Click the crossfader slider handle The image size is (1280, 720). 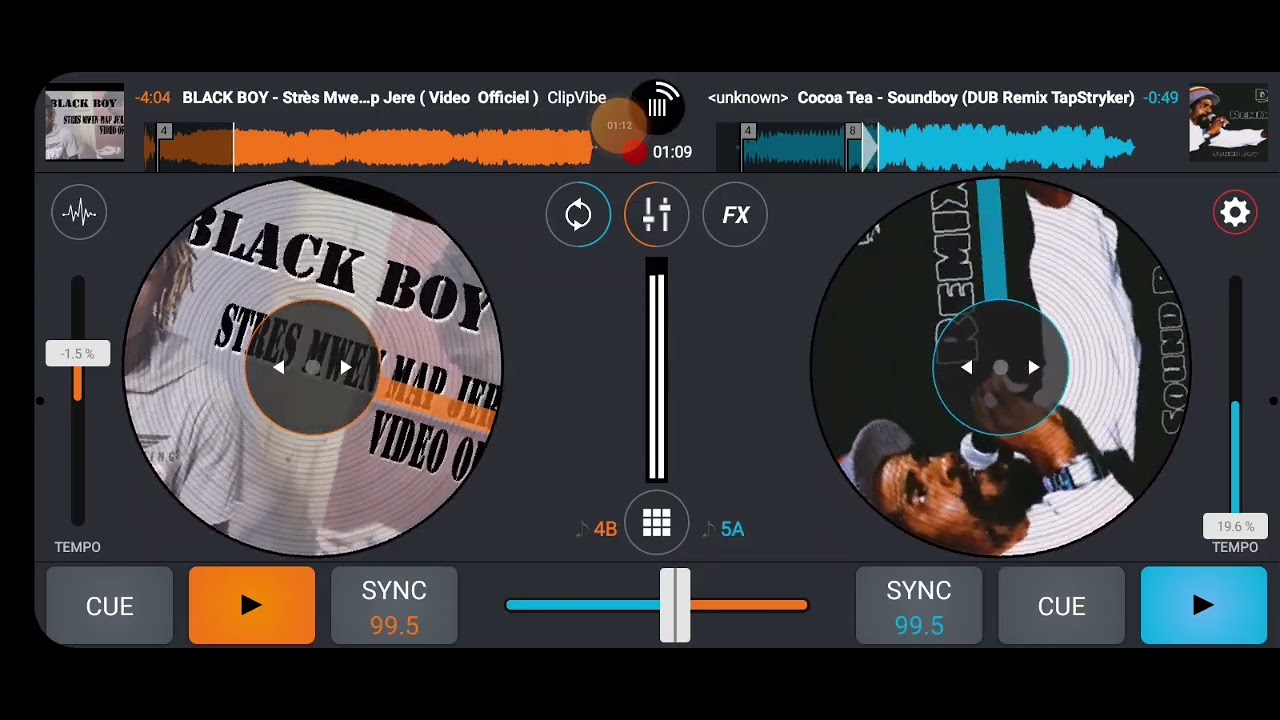(x=675, y=605)
